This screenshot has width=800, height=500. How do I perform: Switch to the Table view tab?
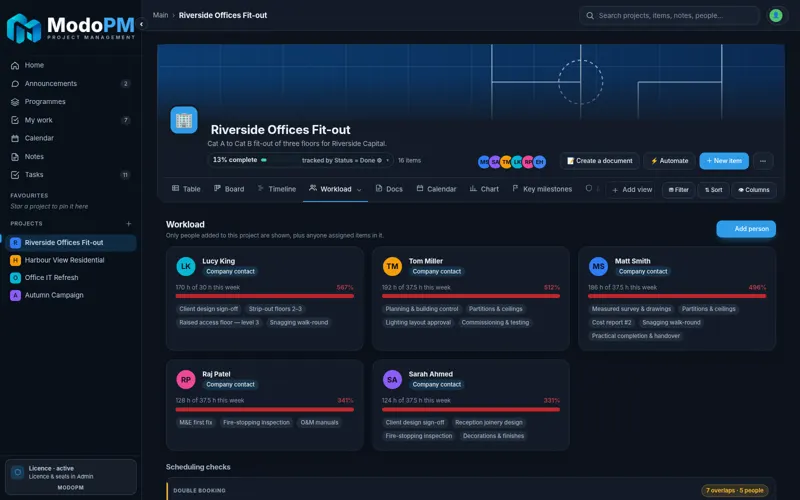click(186, 189)
